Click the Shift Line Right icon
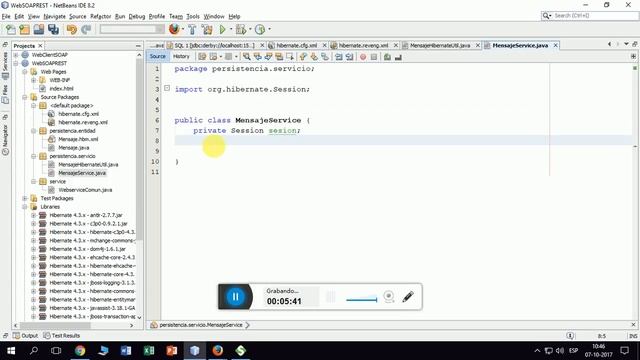 click(x=349, y=57)
